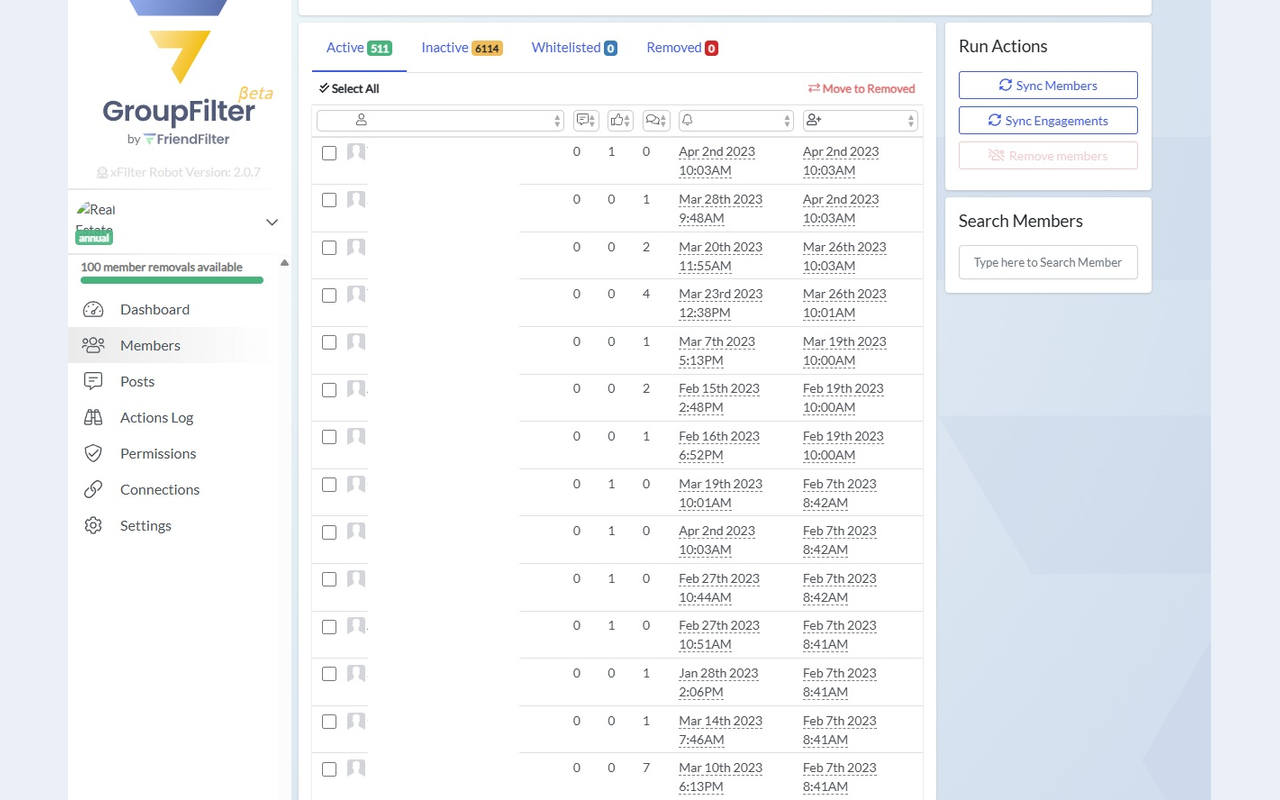1280x800 pixels.
Task: Click the Move to Removed link
Action: tap(862, 88)
